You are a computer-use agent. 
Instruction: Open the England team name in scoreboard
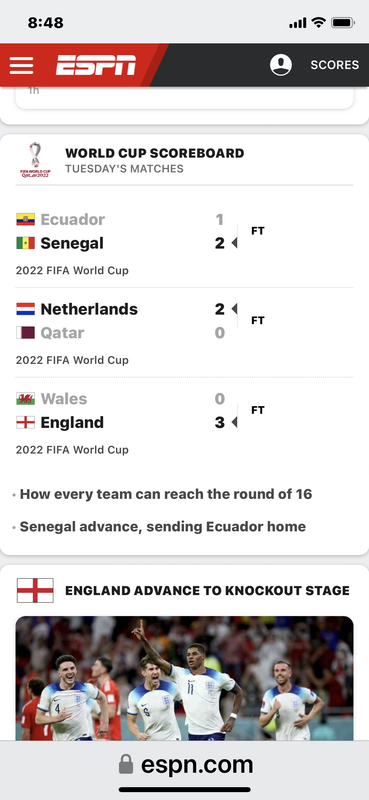(72, 422)
